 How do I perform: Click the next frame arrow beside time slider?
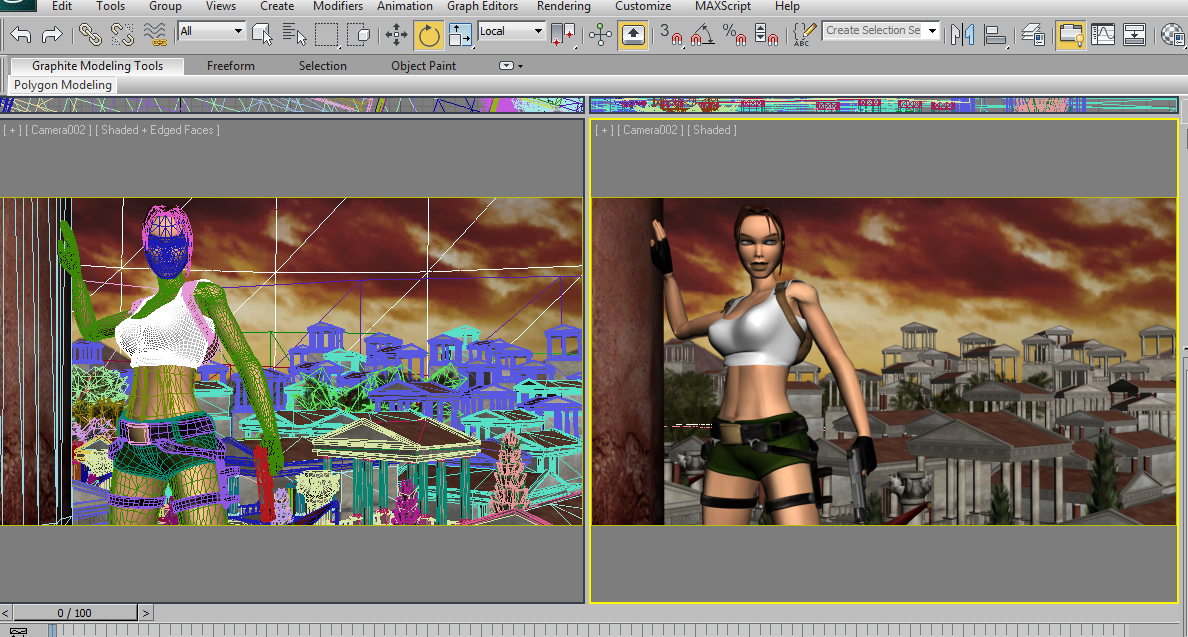[x=145, y=613]
